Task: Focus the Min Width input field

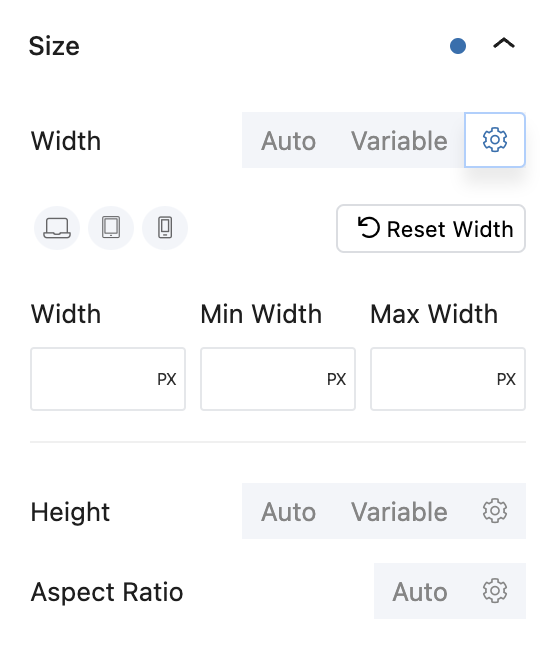Action: 278,379
